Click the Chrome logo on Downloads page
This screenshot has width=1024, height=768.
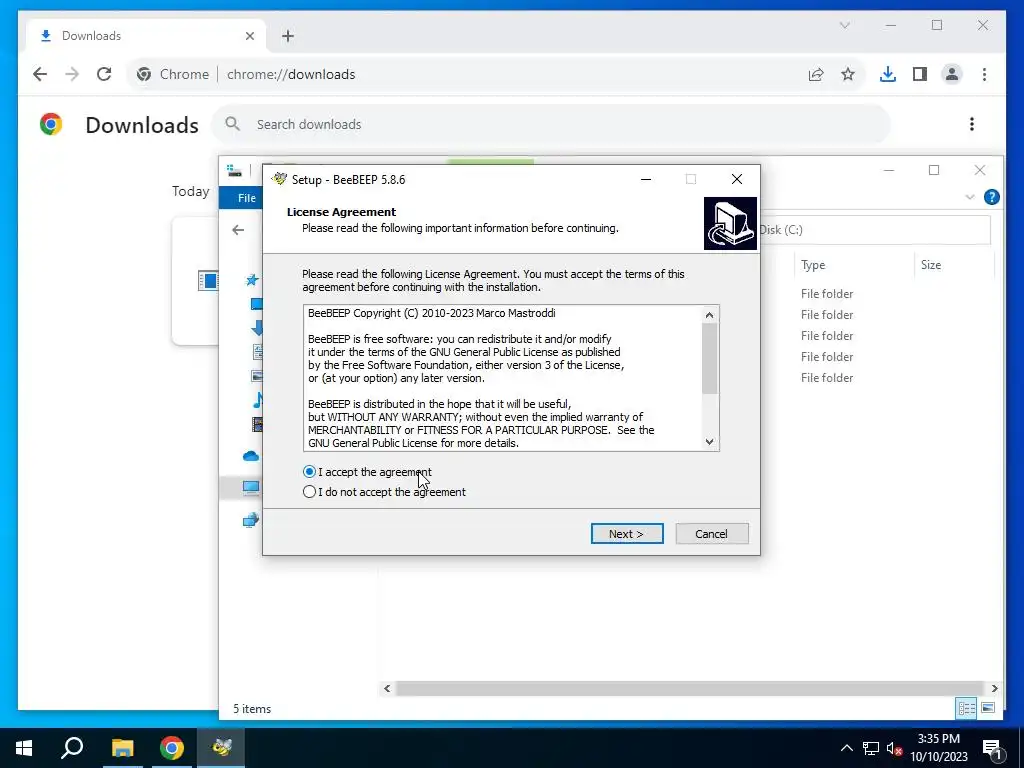pyautogui.click(x=51, y=124)
